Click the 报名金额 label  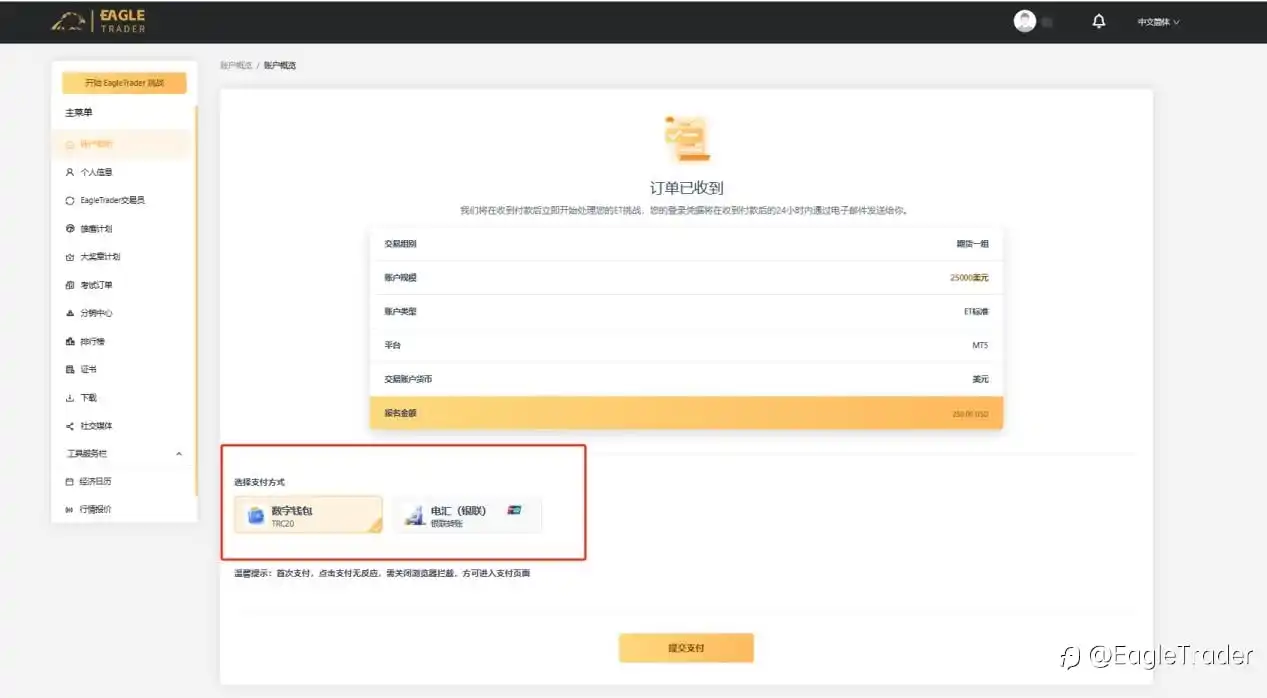click(400, 412)
